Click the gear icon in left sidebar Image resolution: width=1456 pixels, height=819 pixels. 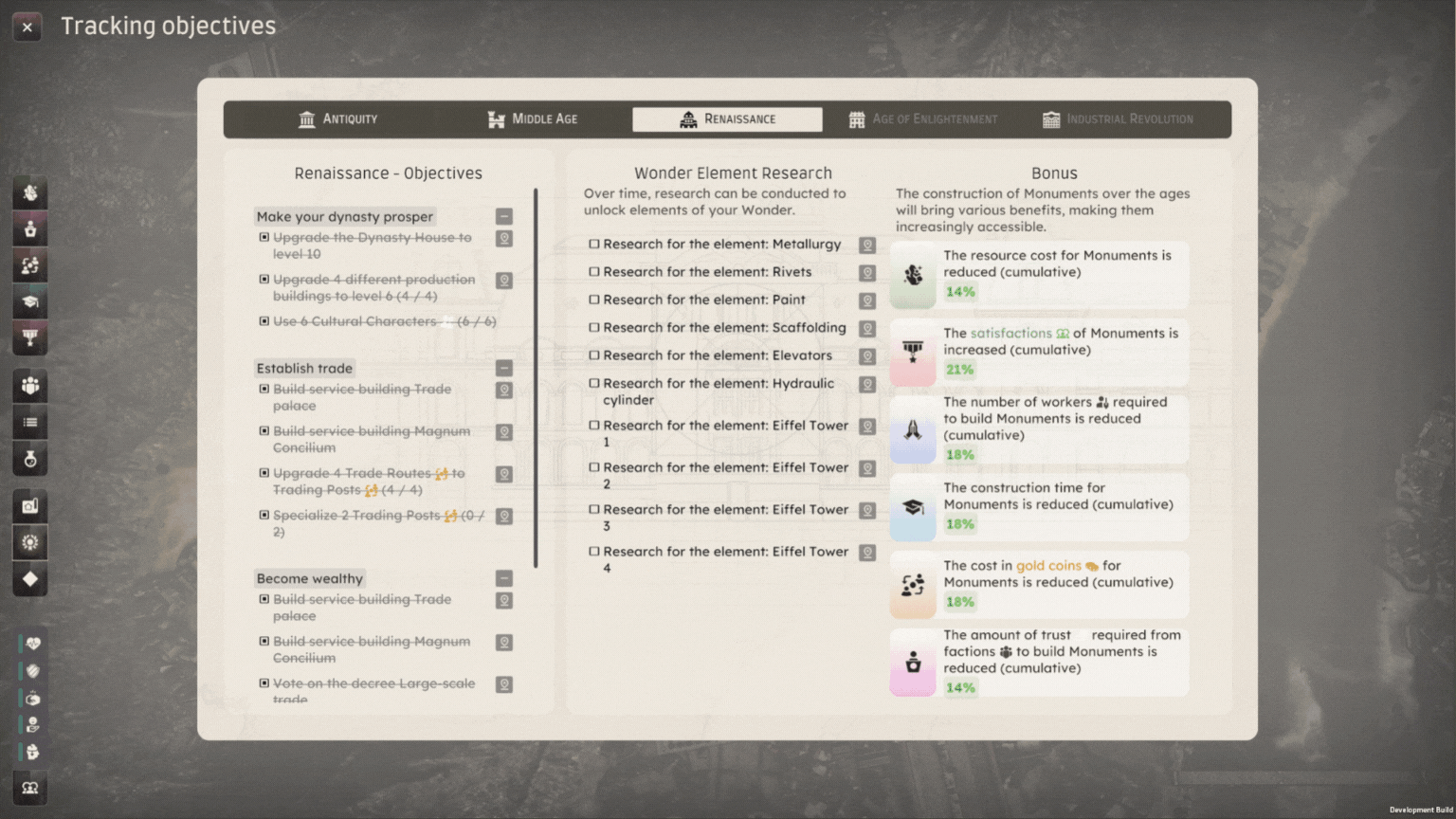[30, 542]
